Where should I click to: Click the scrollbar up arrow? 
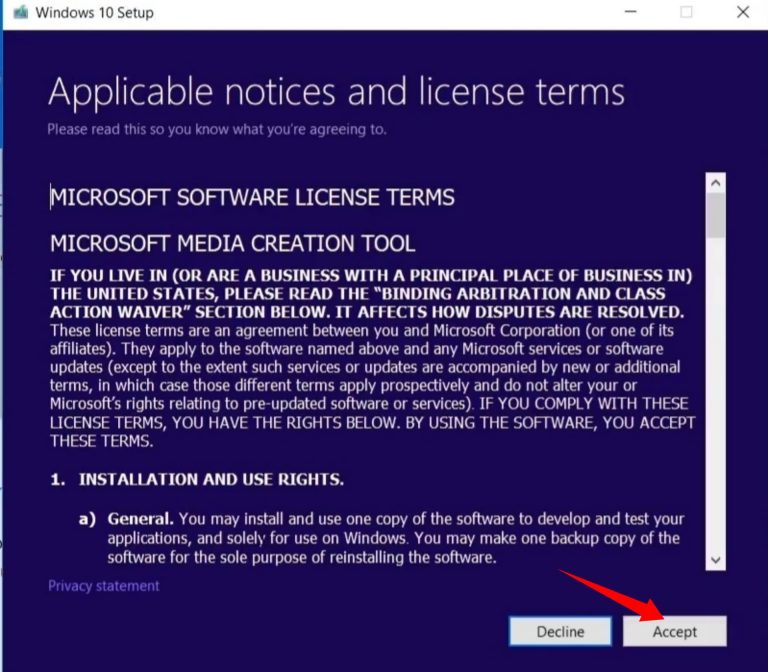pyautogui.click(x=716, y=183)
